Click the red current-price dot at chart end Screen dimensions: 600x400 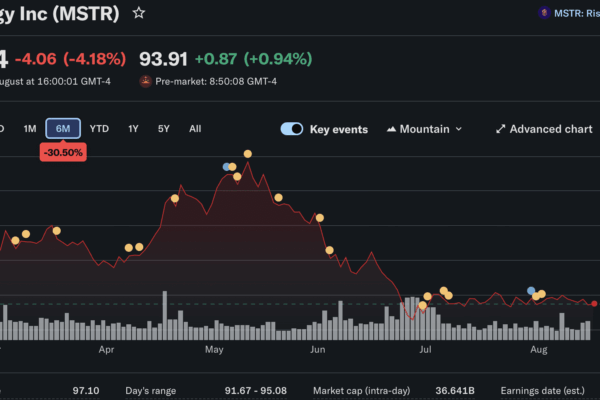(x=594, y=304)
